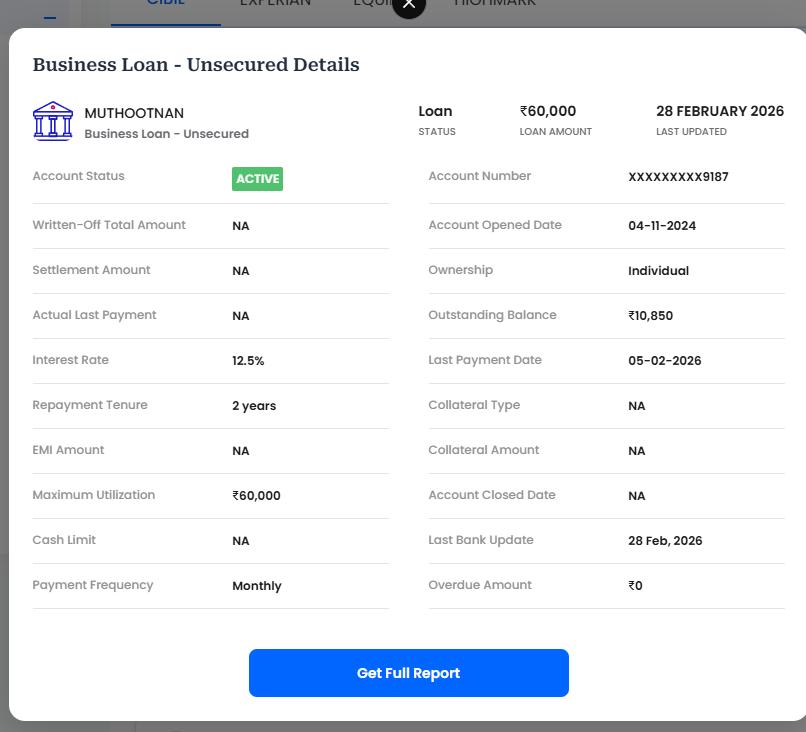Click the outstanding balance ₹10,850 value
This screenshot has width=806, height=732.
[x=650, y=316]
